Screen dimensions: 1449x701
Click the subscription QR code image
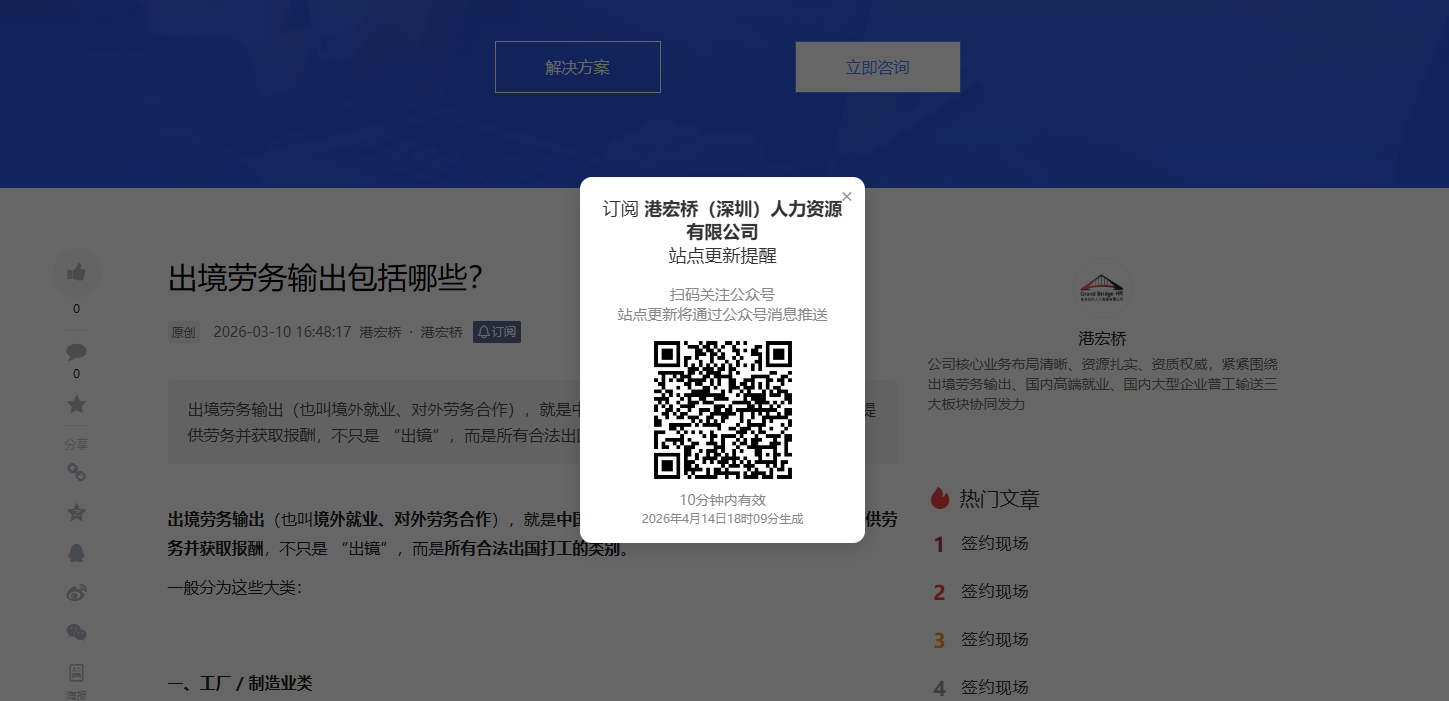[722, 410]
